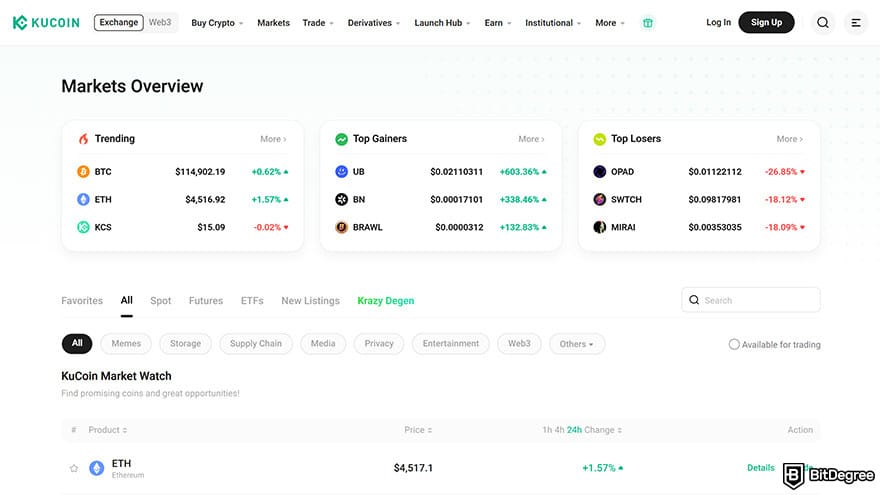Click the MIRAI coin icon
The image size is (880, 495).
pos(599,227)
